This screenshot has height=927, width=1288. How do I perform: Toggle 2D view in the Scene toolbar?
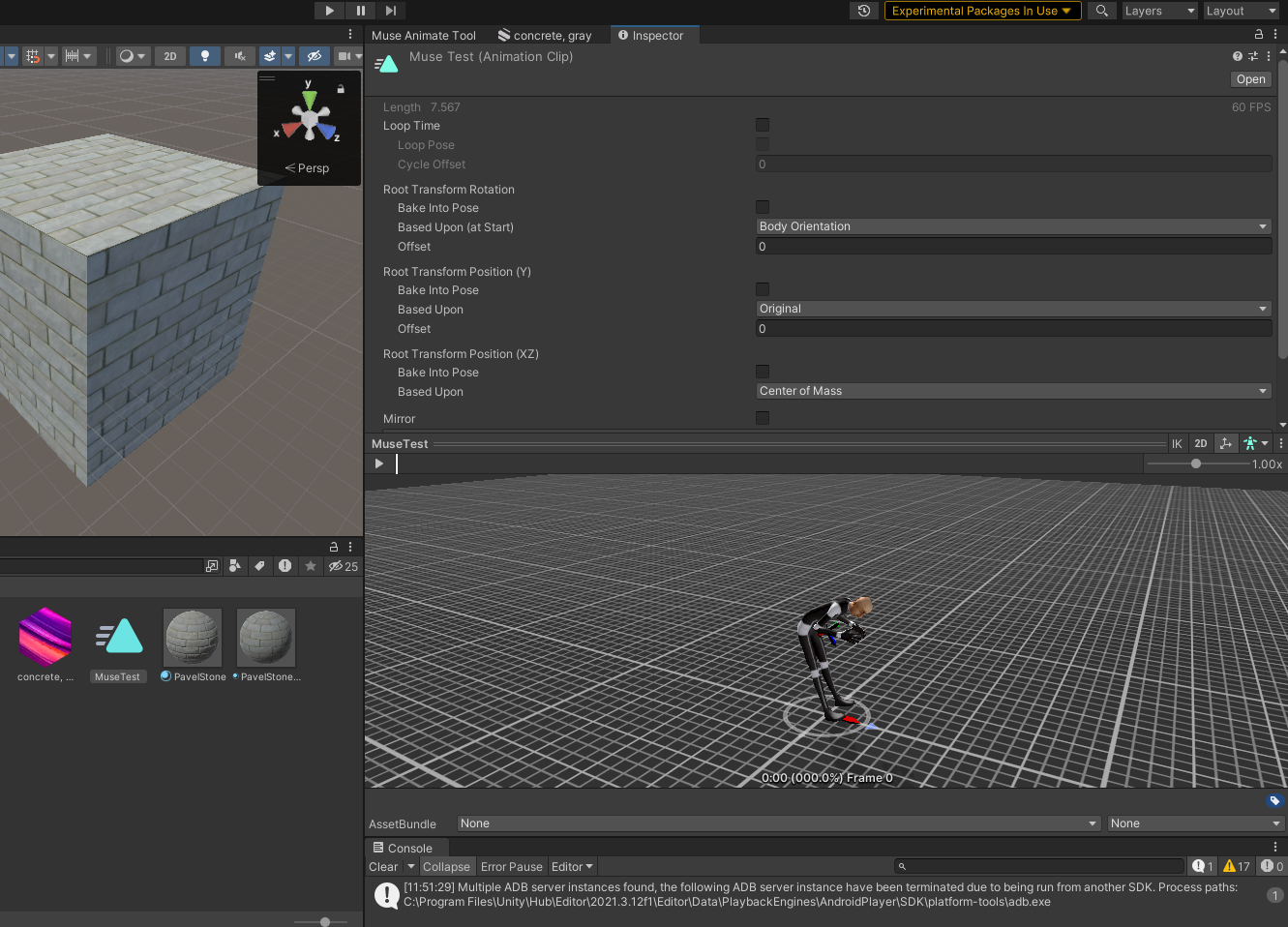[x=170, y=56]
